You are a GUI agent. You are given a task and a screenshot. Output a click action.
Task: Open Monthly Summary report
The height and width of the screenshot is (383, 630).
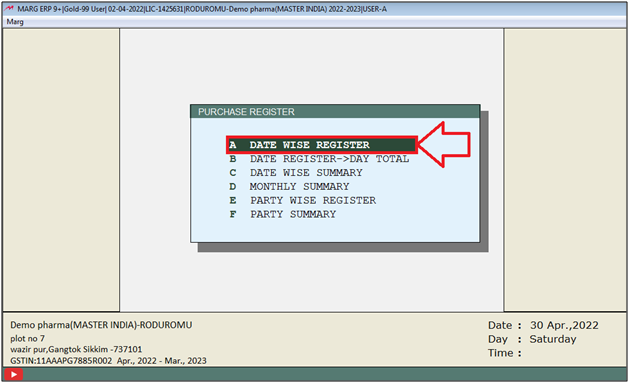289,186
